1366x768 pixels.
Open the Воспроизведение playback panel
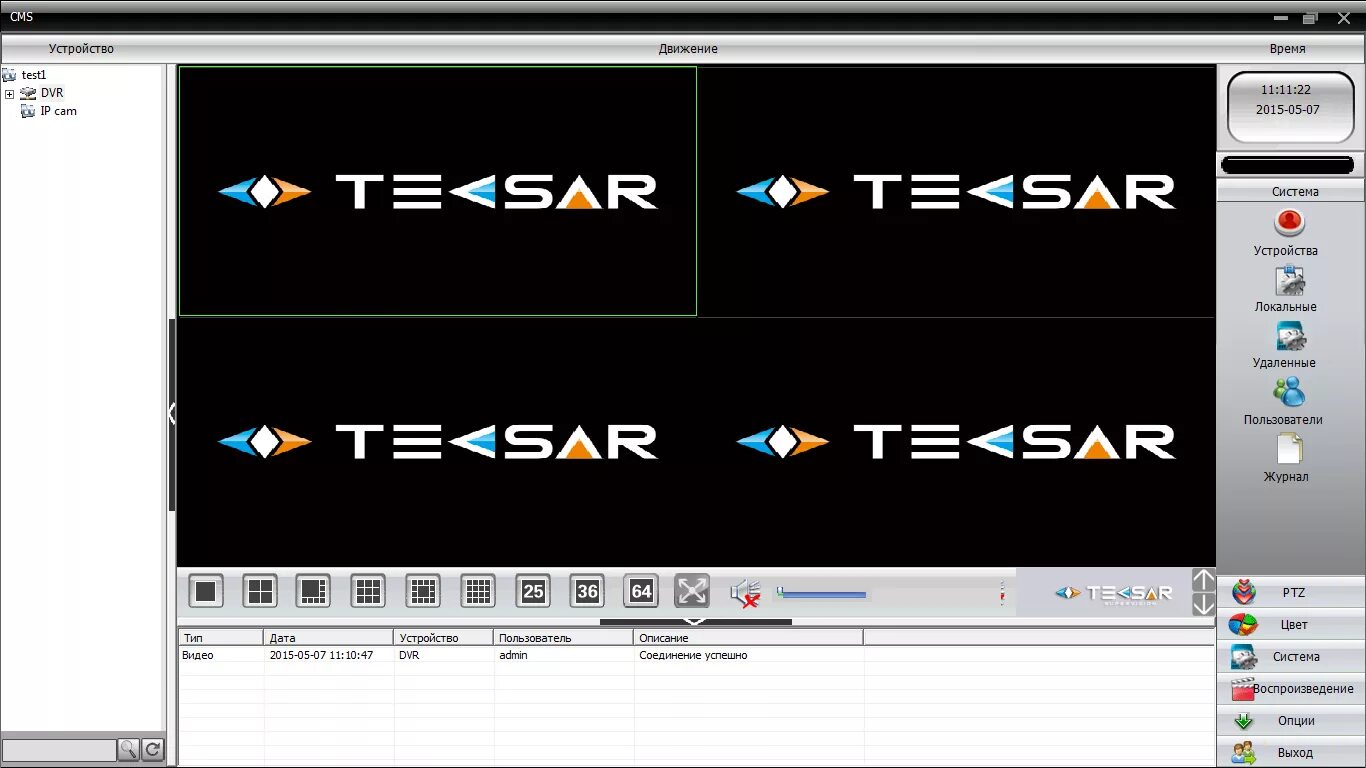click(x=1291, y=688)
